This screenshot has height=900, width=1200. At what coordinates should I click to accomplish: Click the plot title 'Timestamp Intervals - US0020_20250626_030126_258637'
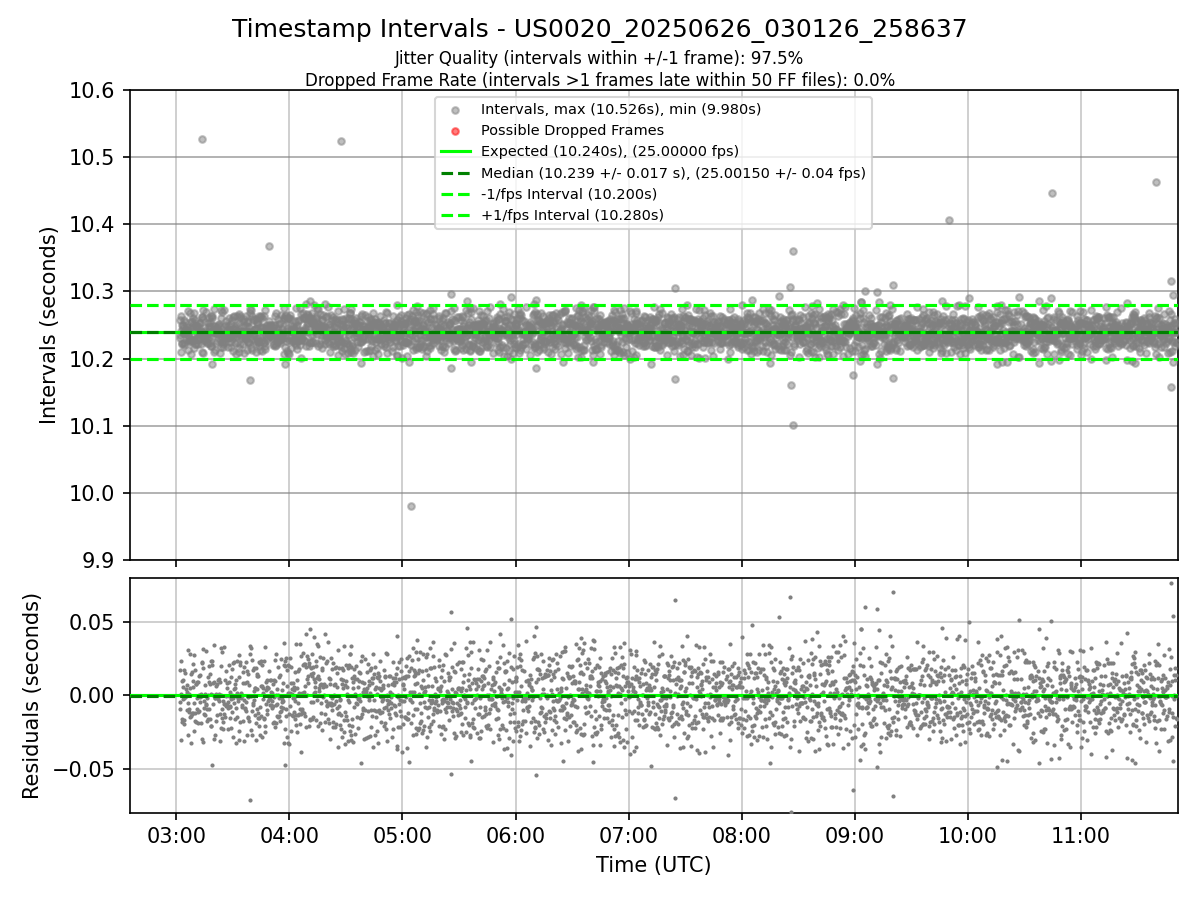[x=599, y=30]
